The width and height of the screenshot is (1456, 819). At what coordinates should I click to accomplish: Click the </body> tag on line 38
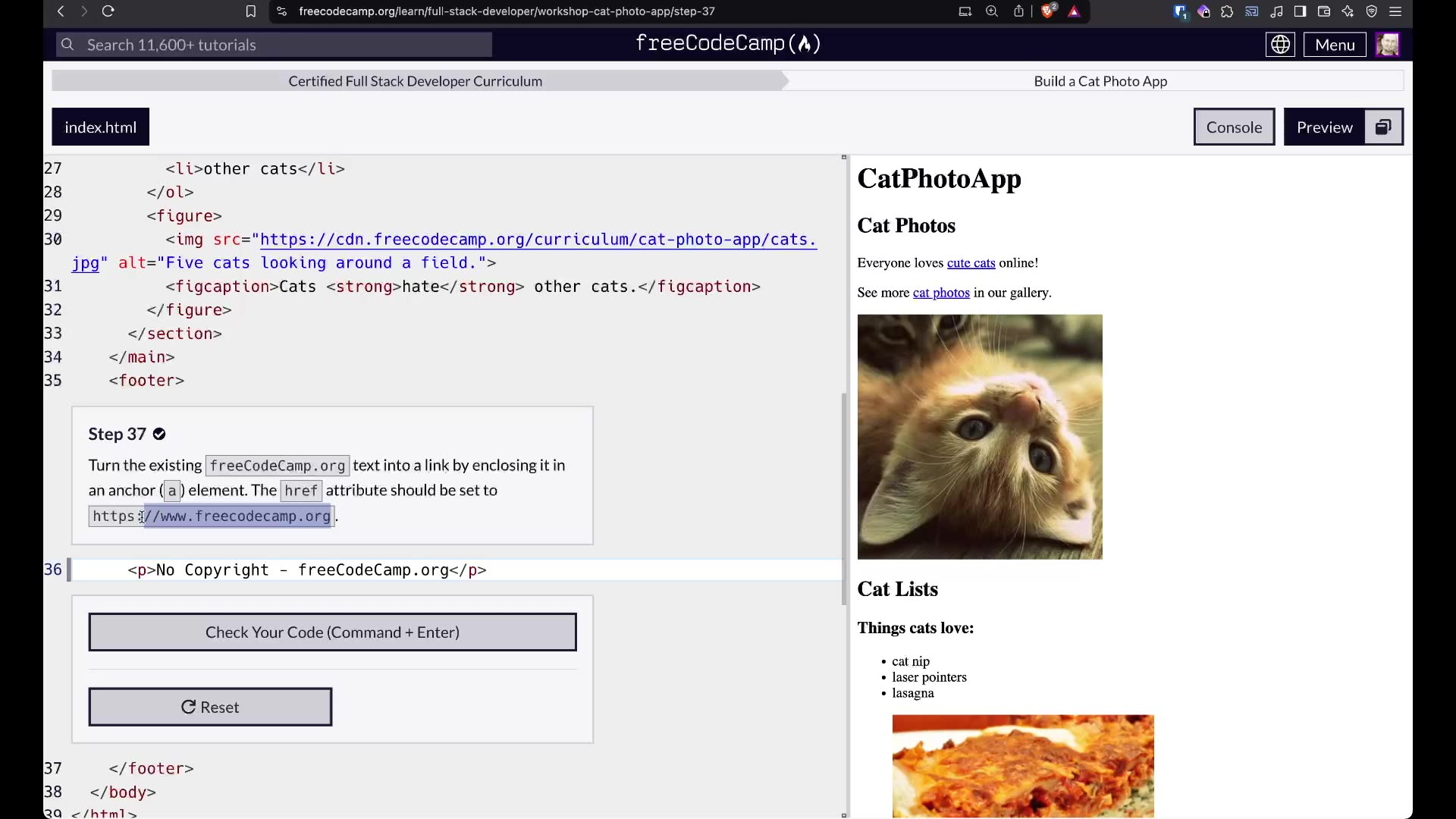pyautogui.click(x=123, y=792)
